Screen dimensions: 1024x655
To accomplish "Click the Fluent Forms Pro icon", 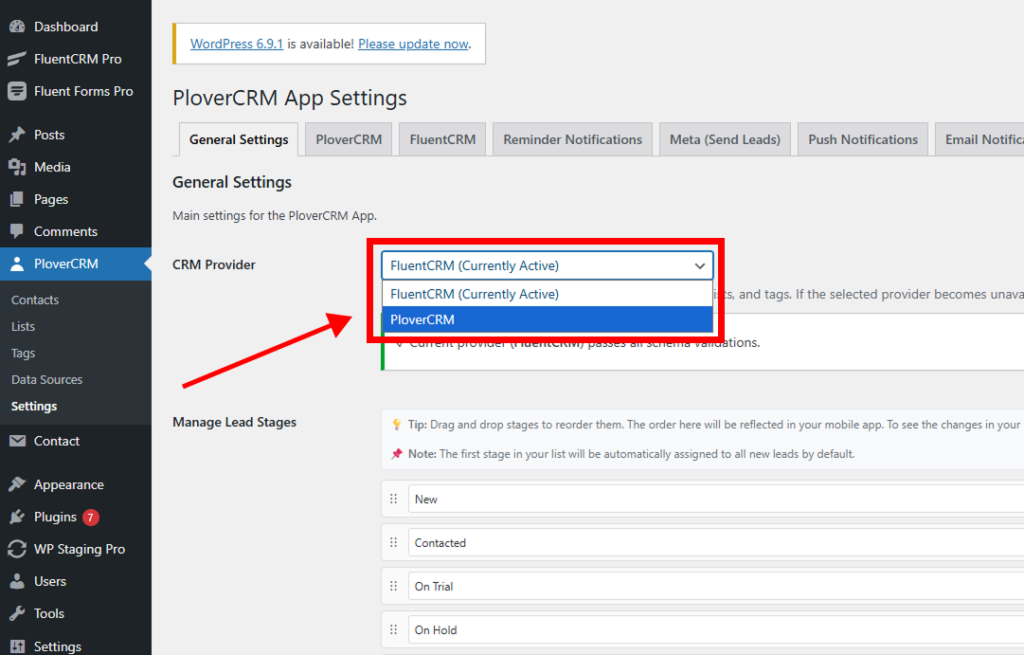I will (x=17, y=91).
